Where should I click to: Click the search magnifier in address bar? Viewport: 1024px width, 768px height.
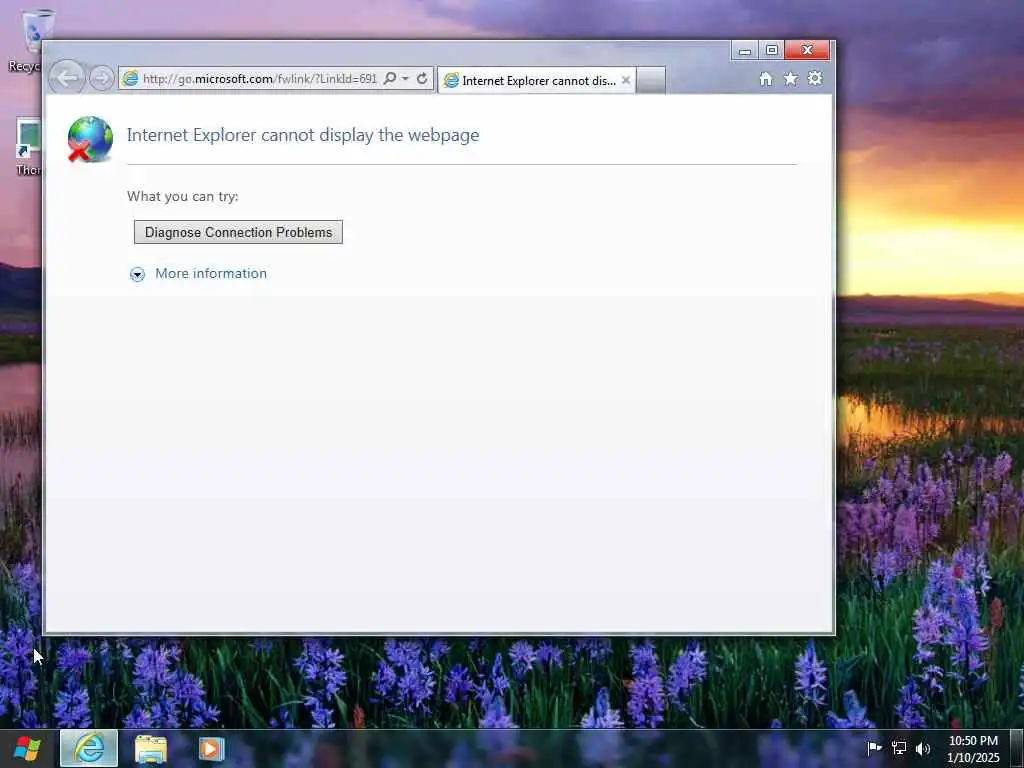coord(389,78)
